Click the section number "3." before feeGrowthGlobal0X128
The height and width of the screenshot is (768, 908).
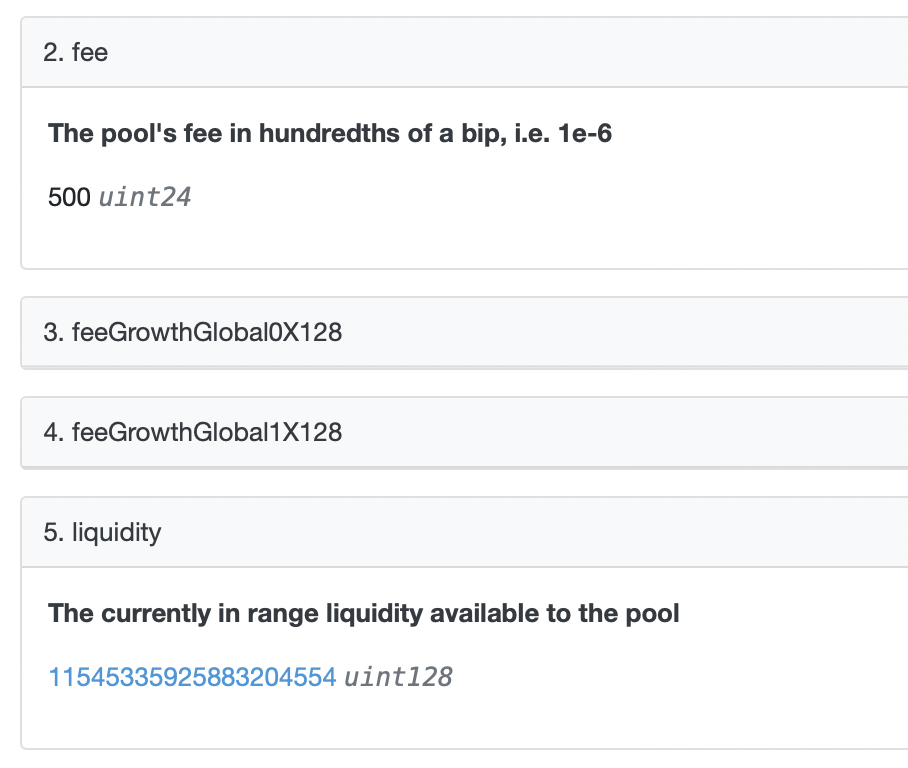[x=54, y=332]
